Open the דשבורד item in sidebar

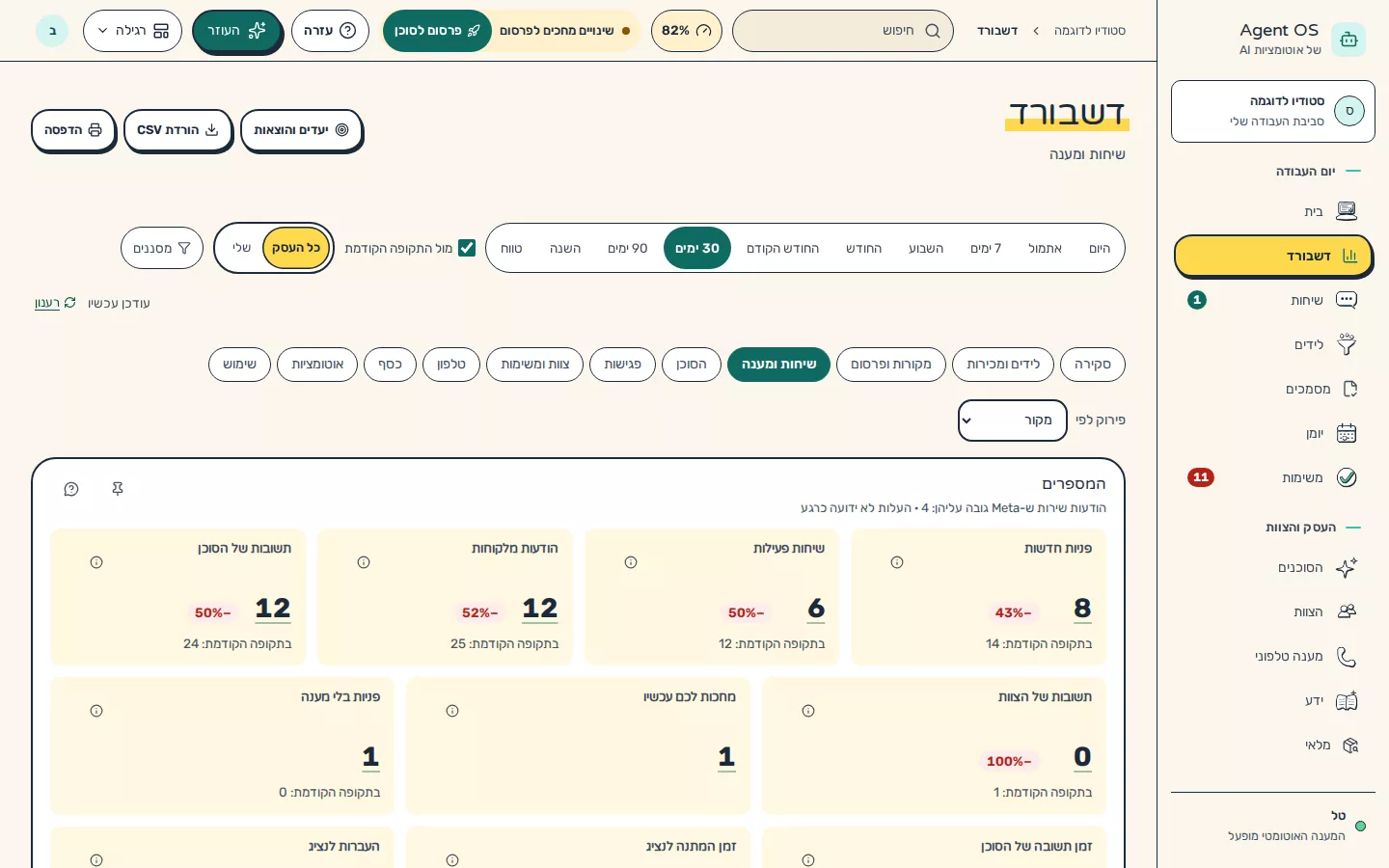click(1272, 256)
